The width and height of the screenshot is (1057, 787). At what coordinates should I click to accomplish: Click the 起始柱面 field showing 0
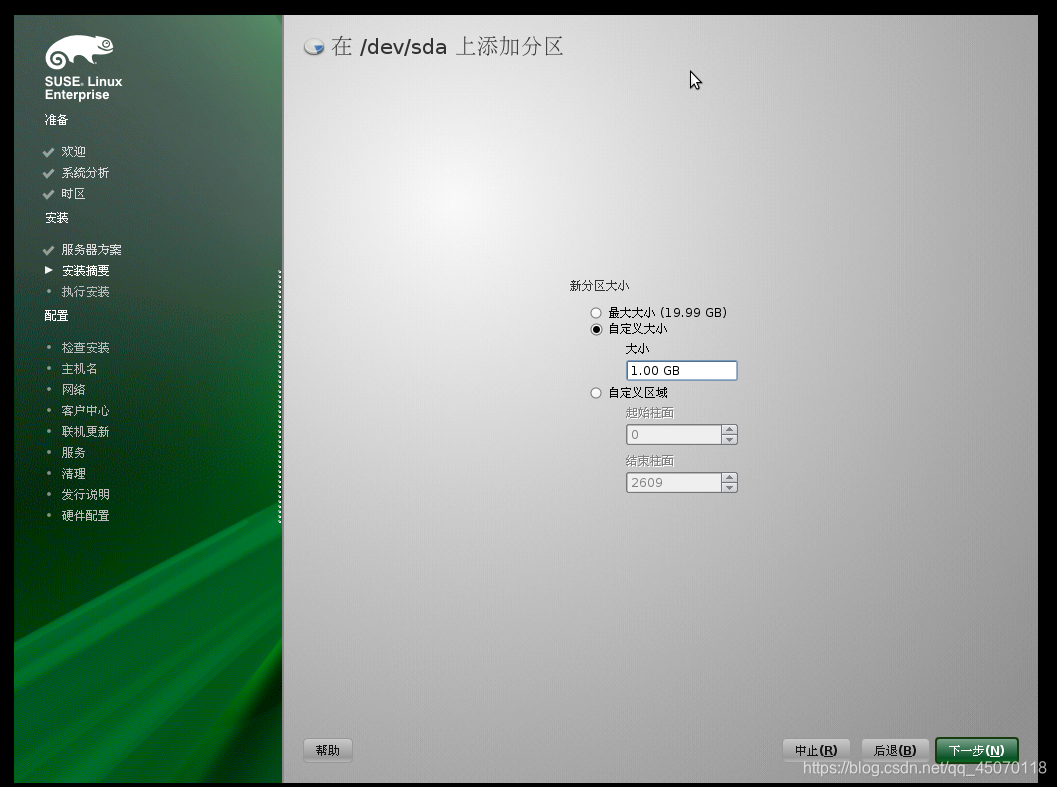pos(673,434)
